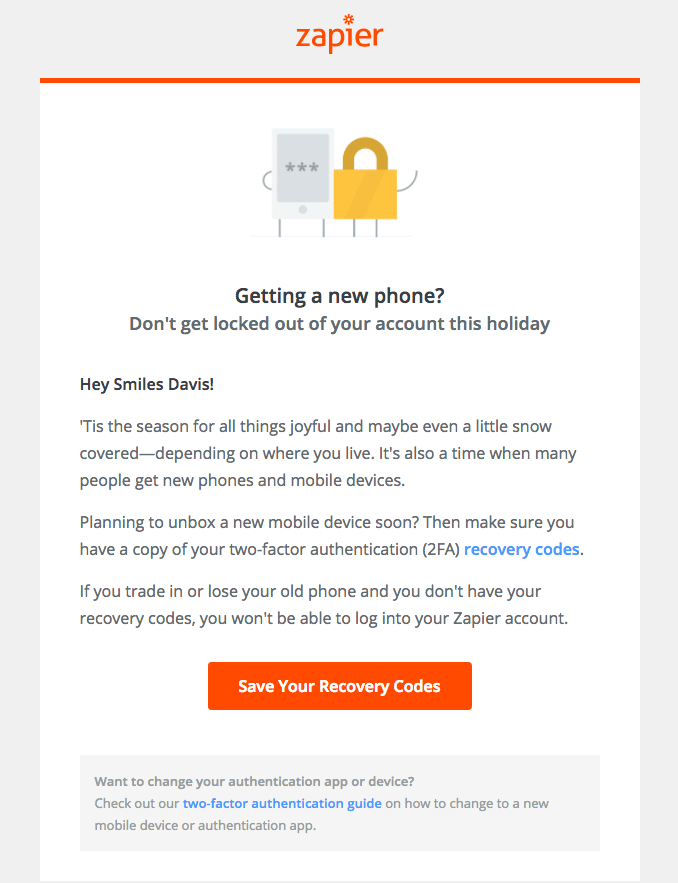Click "Want to change your authentication app" text

click(255, 781)
